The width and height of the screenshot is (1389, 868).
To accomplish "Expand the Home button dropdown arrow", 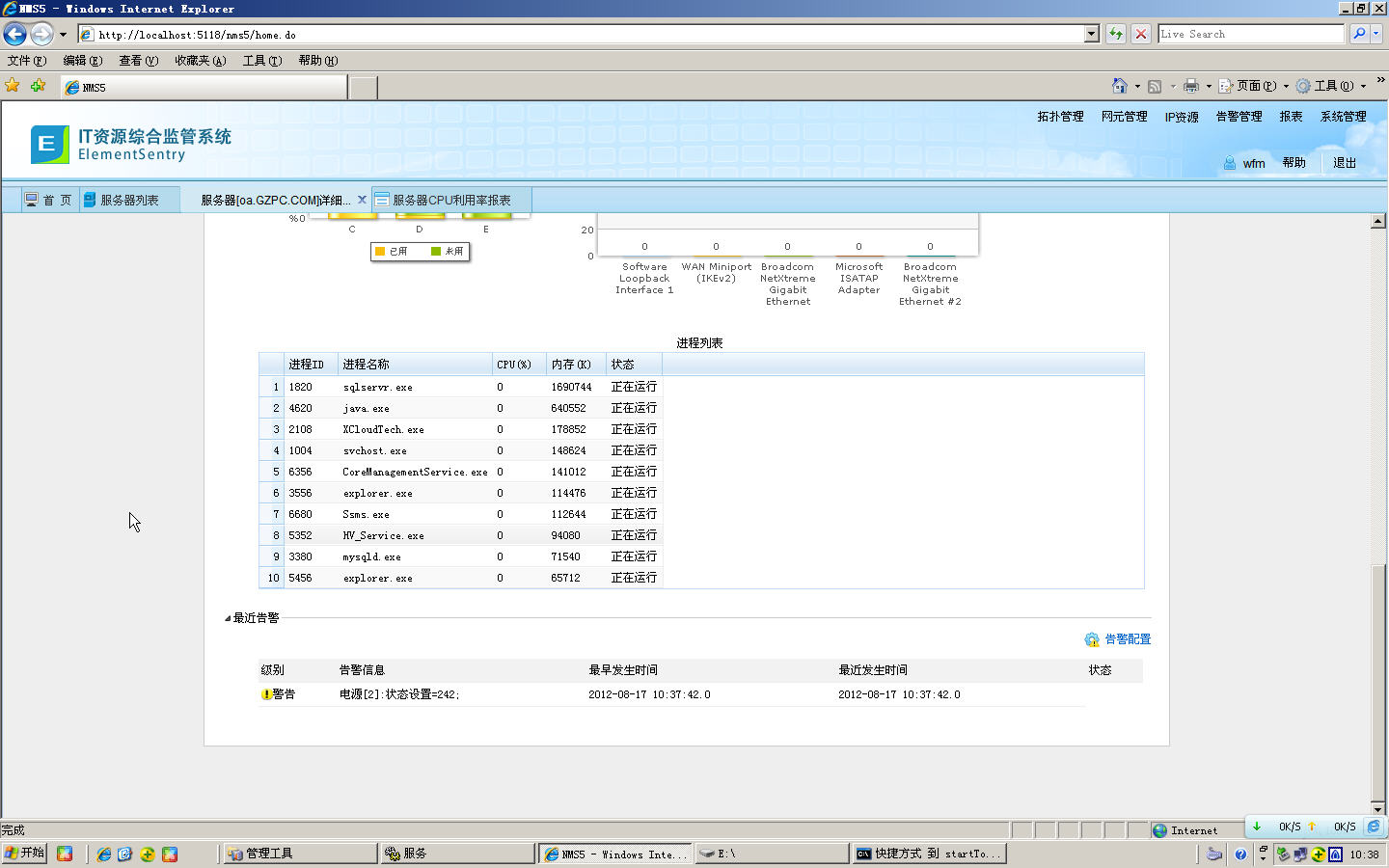I will coord(1137,86).
